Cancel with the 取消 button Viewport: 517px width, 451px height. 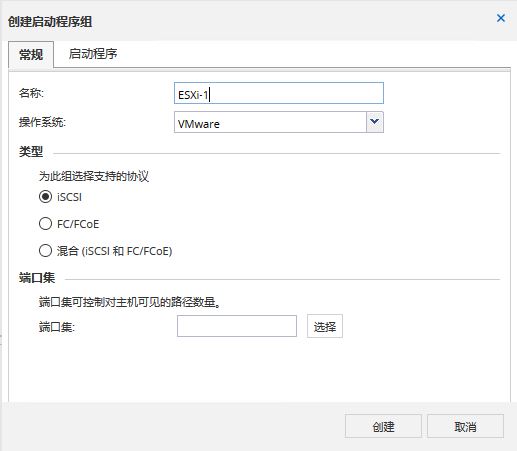(x=465, y=426)
